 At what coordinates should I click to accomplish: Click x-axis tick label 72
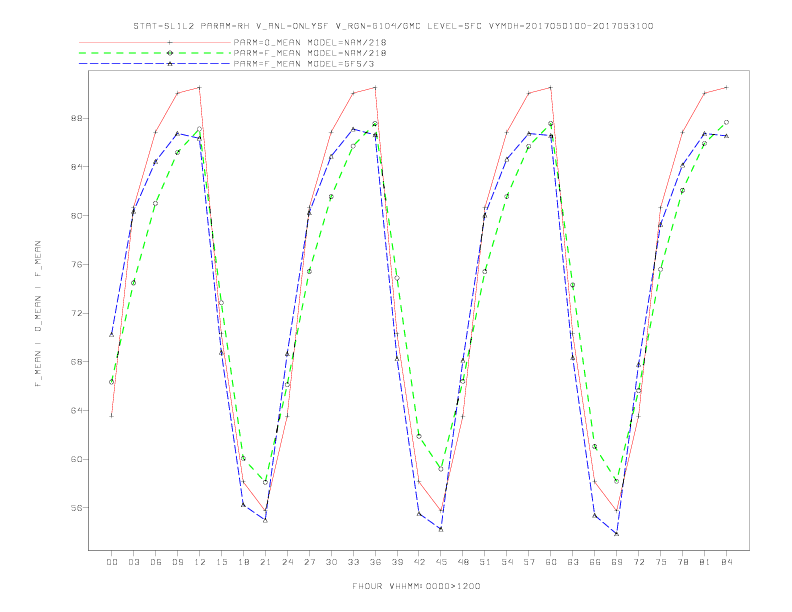tap(639, 562)
